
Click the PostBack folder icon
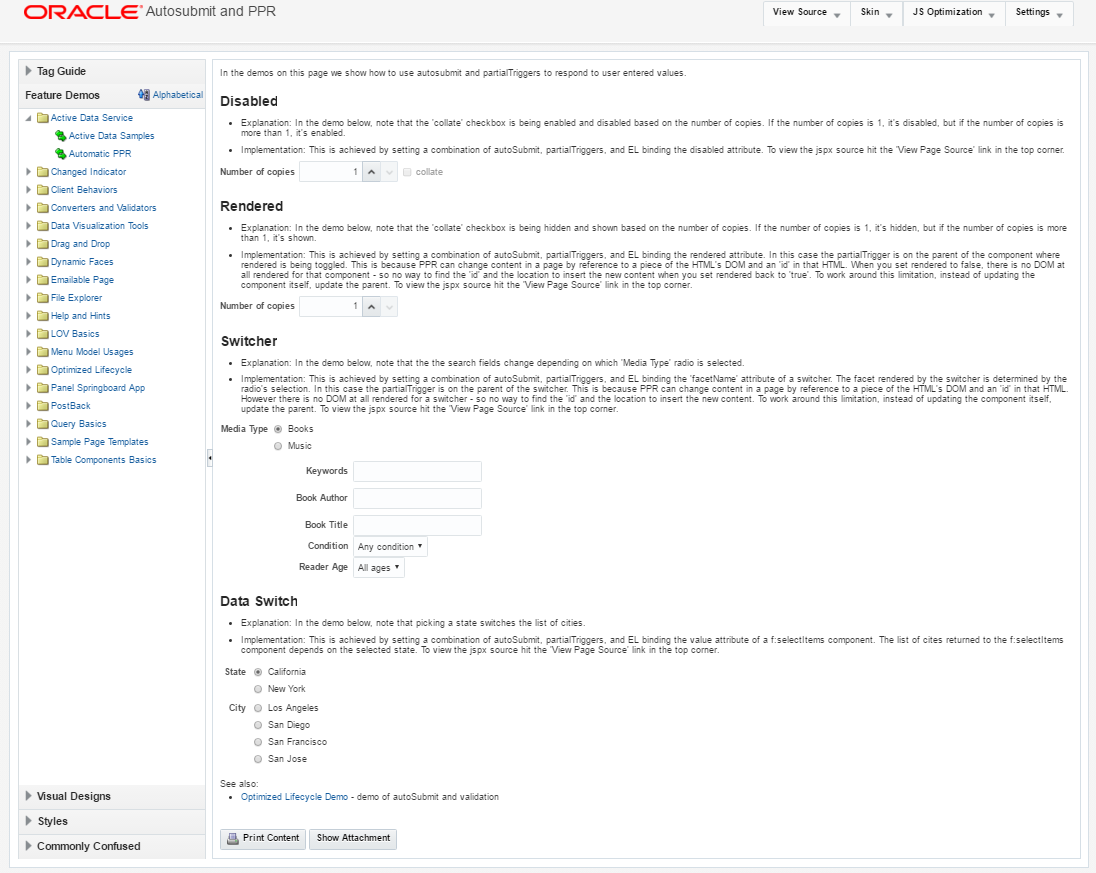[x=43, y=406]
